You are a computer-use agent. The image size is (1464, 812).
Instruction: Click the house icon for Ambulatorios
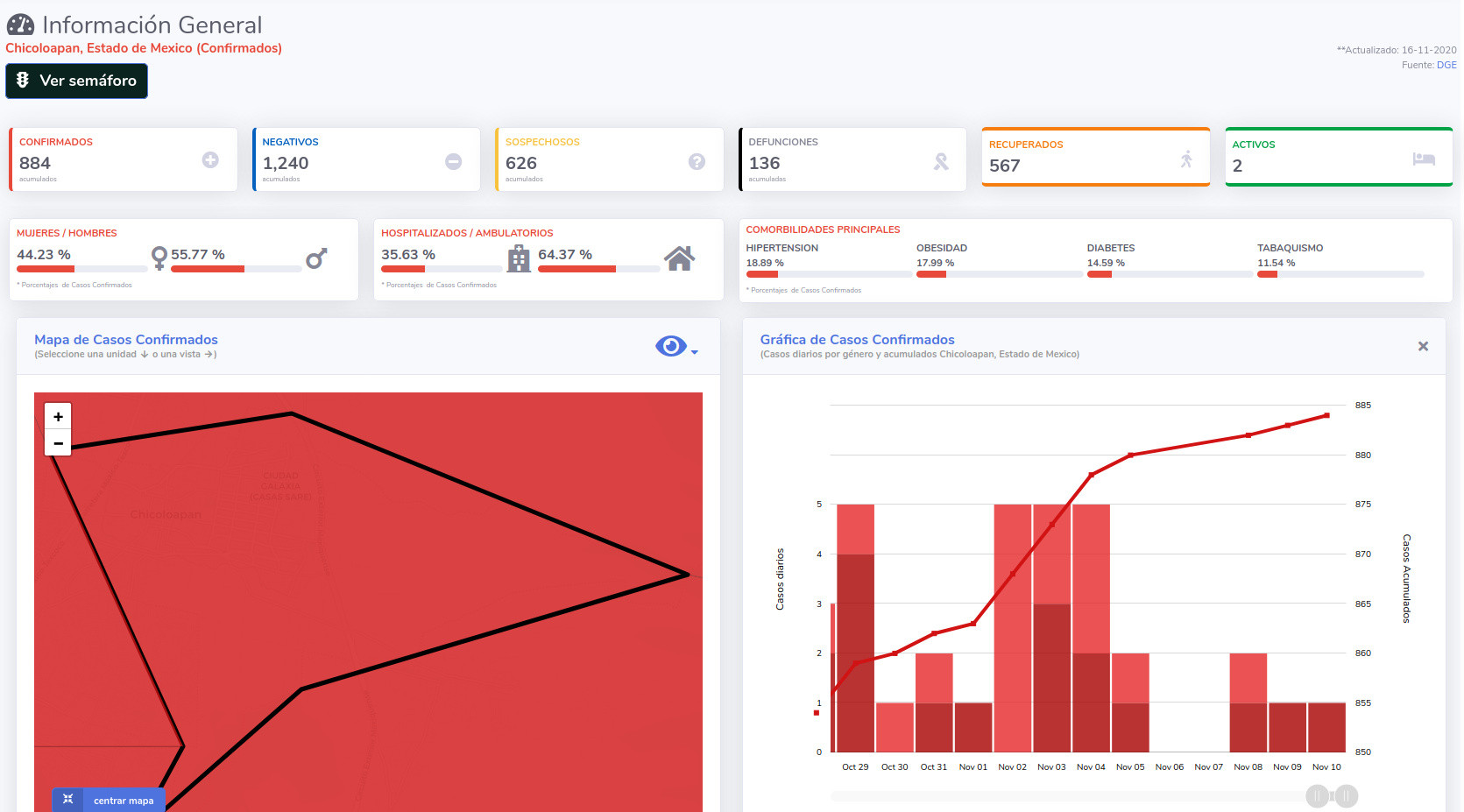pos(679,258)
